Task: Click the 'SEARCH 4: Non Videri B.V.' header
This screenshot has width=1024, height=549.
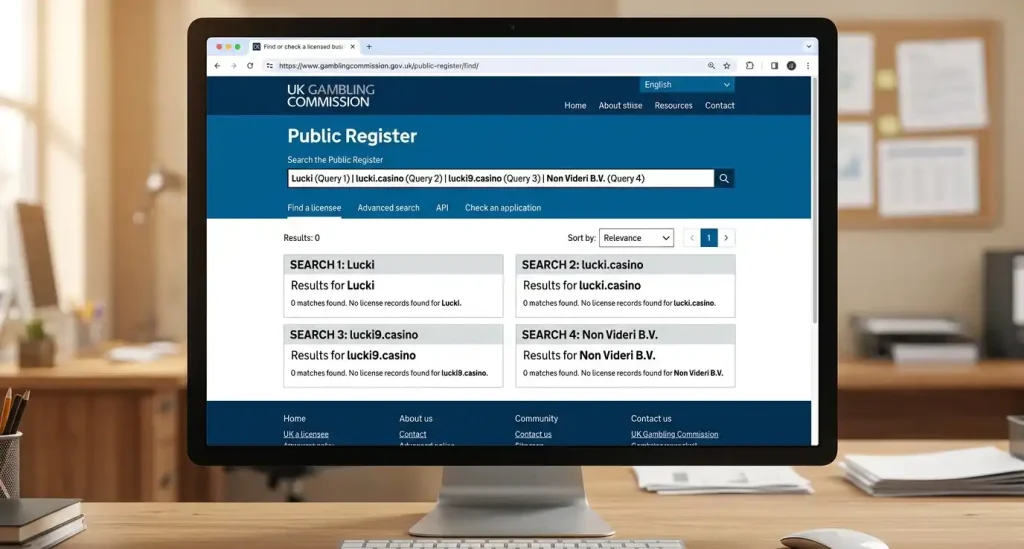Action: [625, 334]
